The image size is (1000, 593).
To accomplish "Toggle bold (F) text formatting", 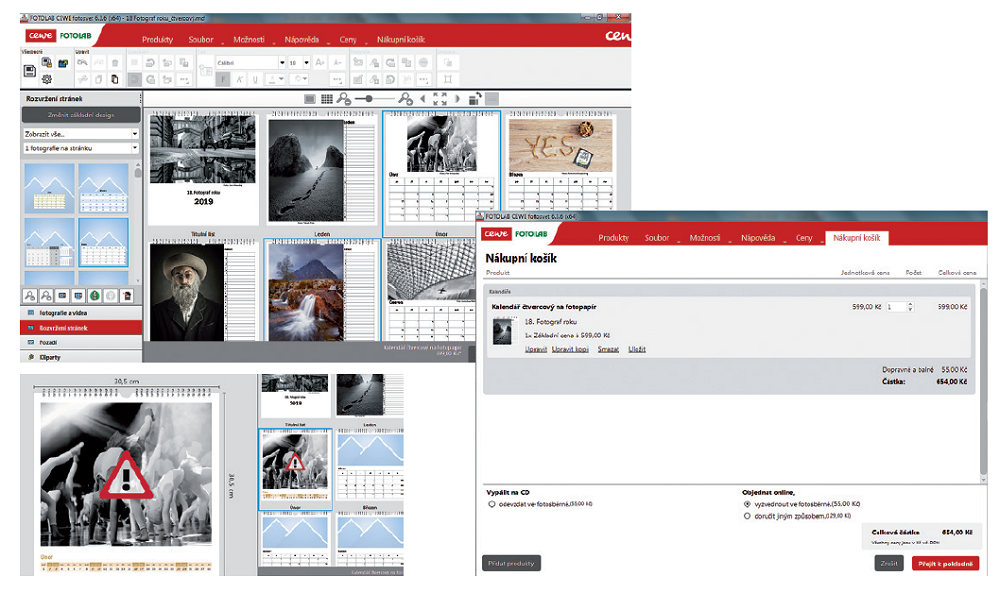I will (223, 80).
